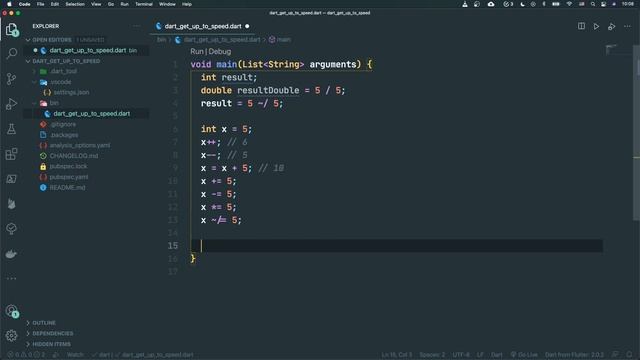Open settings.json in the file tree

(x=71, y=92)
